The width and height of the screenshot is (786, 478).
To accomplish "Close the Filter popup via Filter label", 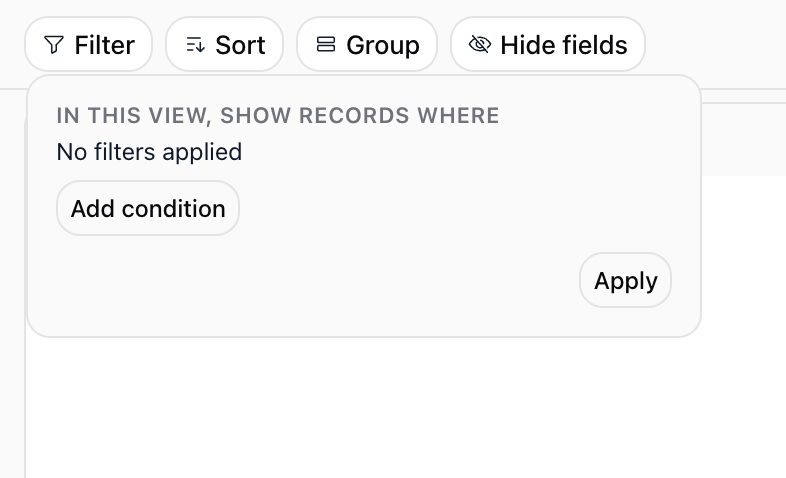I will (104, 45).
